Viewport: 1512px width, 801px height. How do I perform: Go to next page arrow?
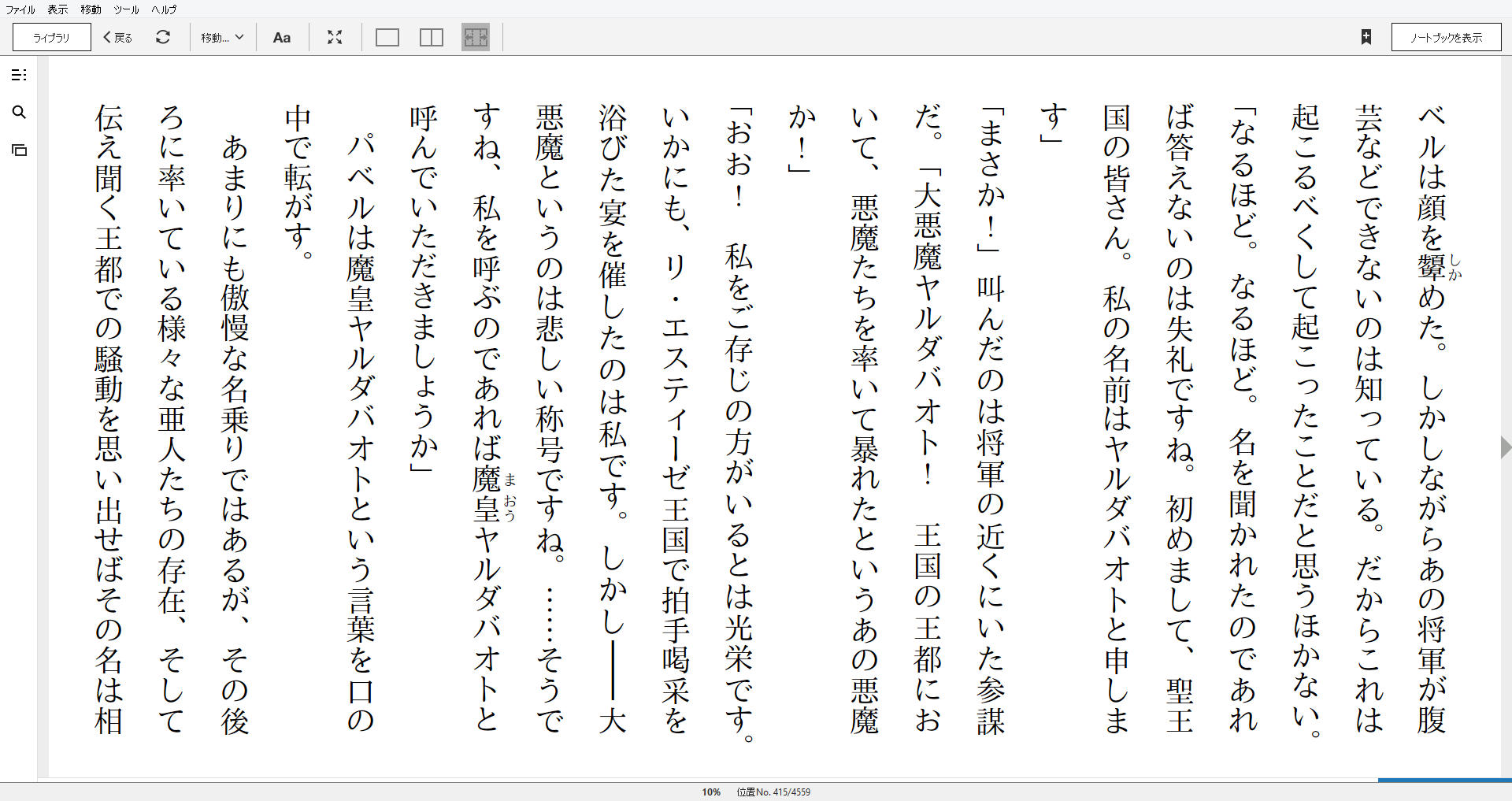point(1506,447)
